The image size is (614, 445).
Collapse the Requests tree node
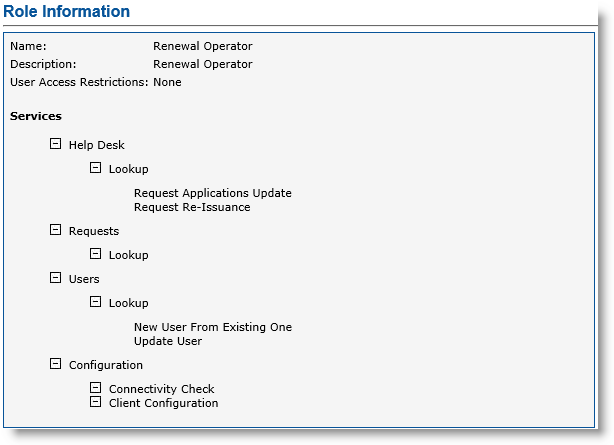(55, 230)
